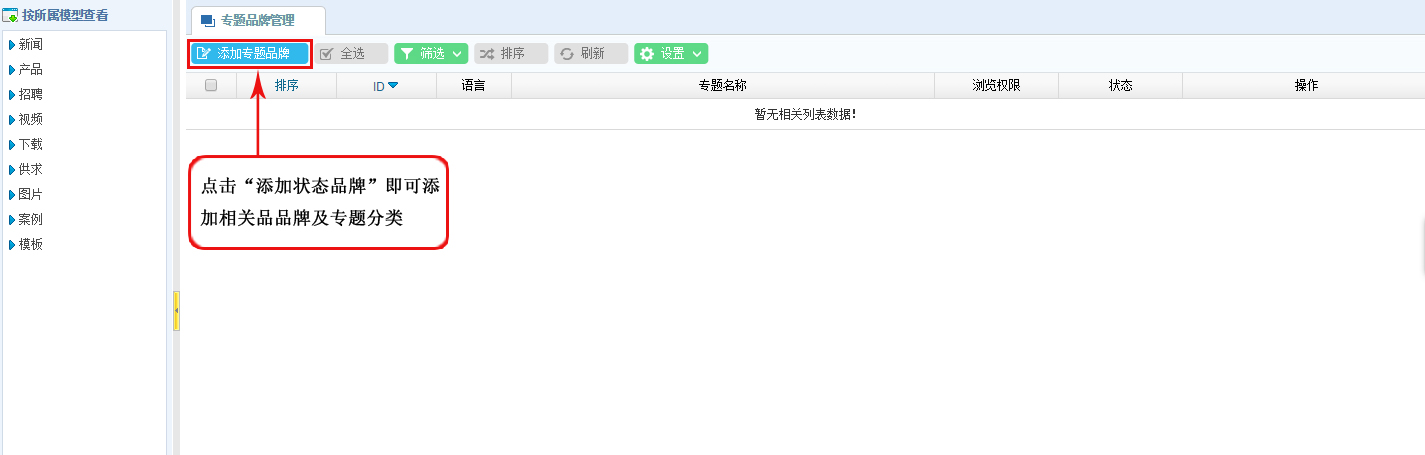Click the 暂无相关列表数据 empty message
This screenshot has height=455, width=1425.
click(805, 114)
